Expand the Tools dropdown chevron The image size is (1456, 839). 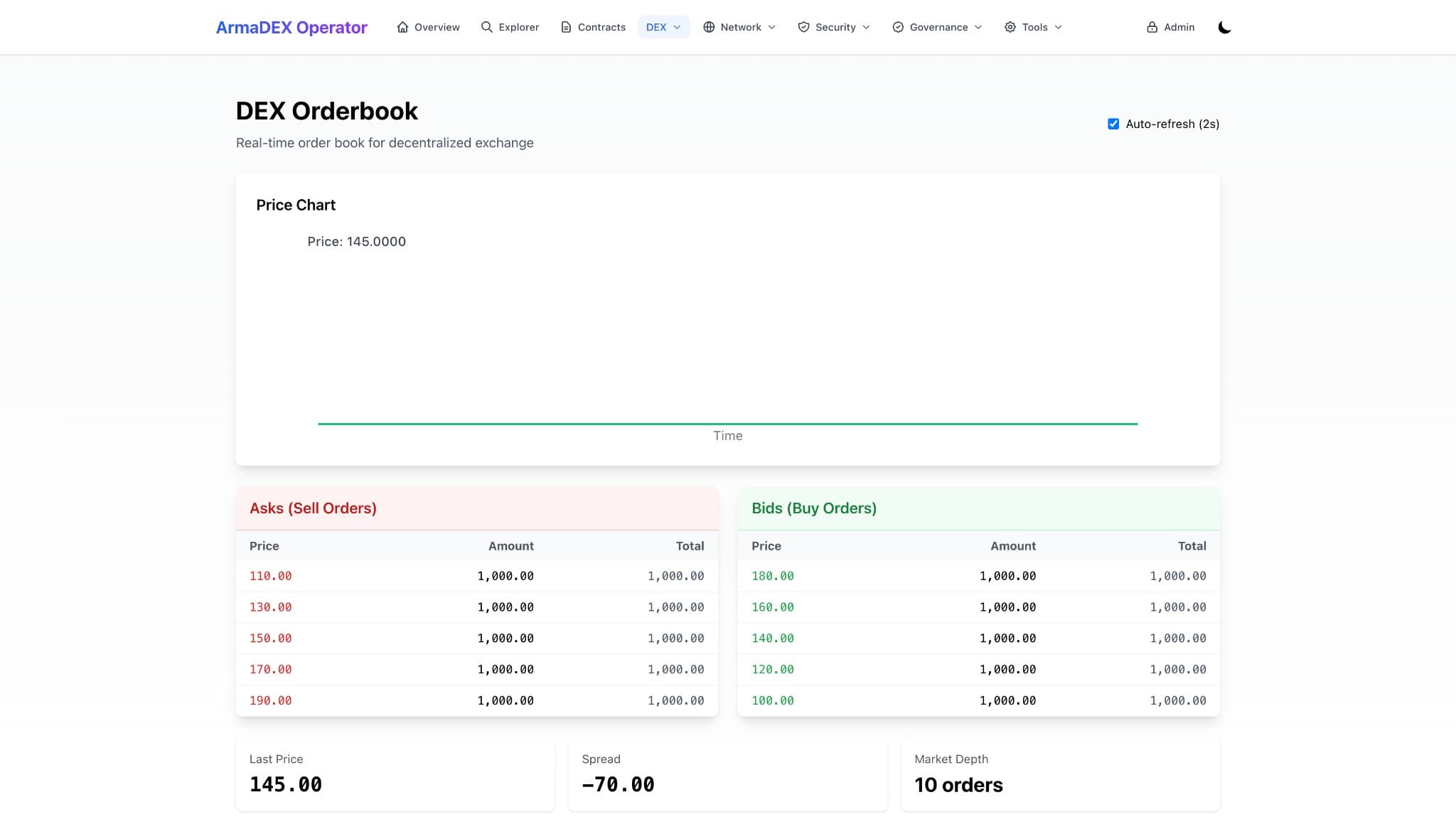(x=1058, y=27)
